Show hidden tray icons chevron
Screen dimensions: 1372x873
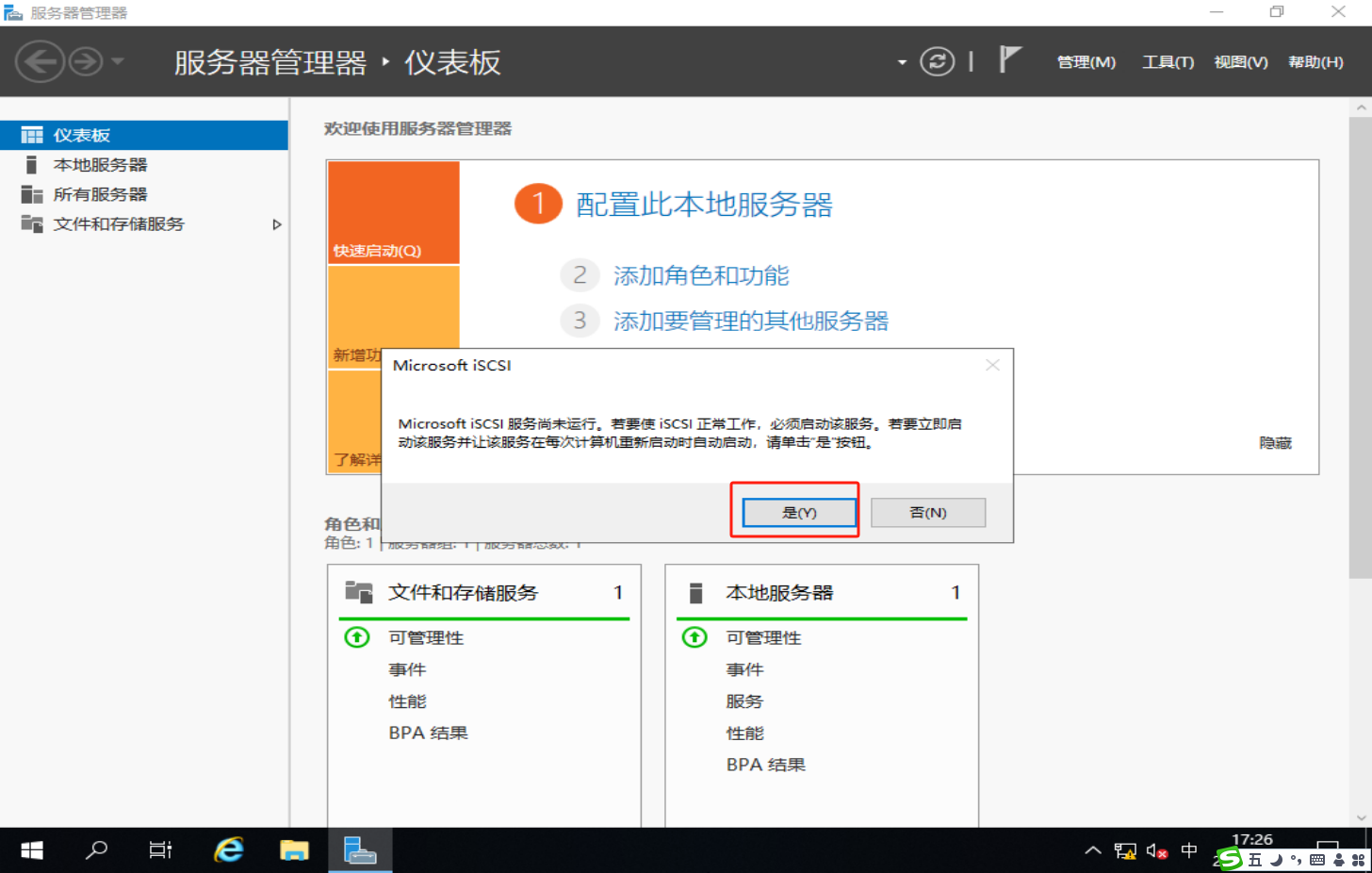click(1093, 850)
